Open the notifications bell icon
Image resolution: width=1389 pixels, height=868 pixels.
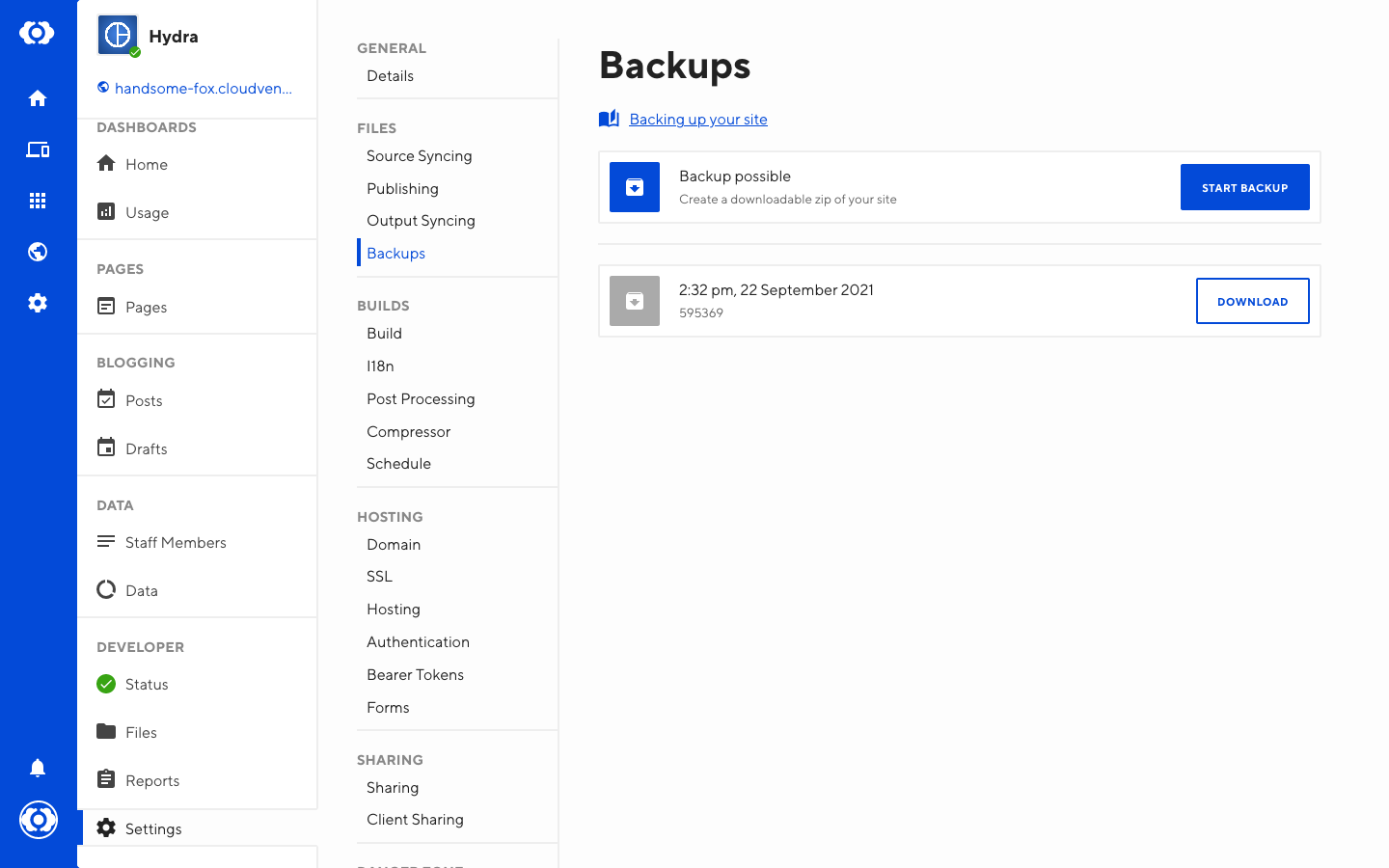(x=38, y=768)
